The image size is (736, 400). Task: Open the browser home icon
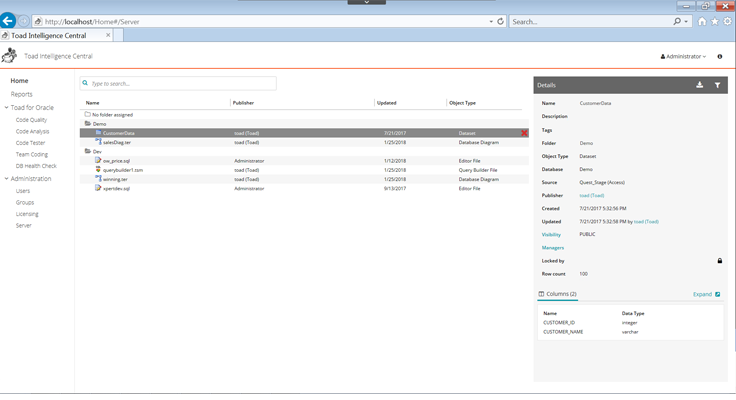point(702,21)
